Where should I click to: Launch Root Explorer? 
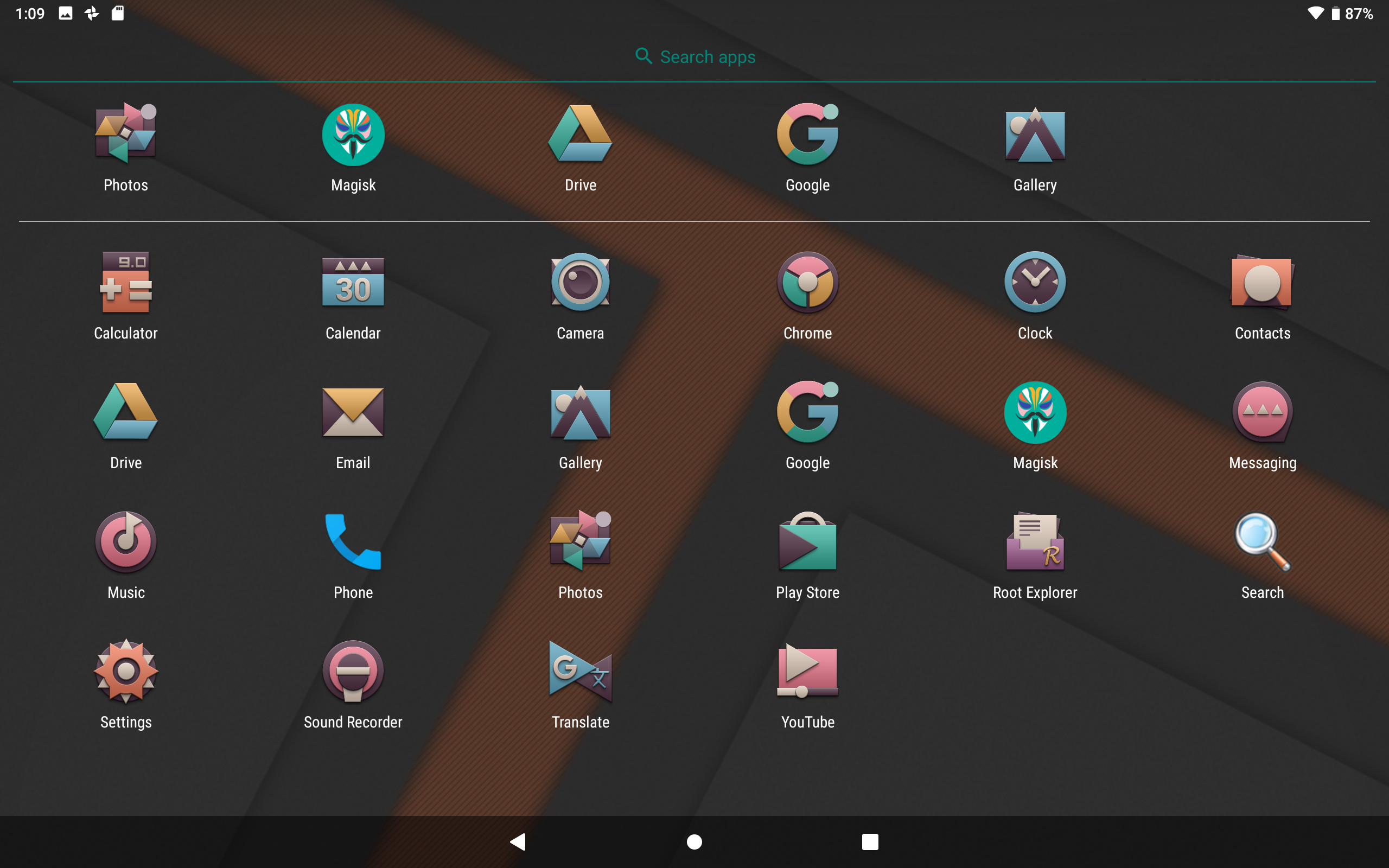pyautogui.click(x=1035, y=541)
